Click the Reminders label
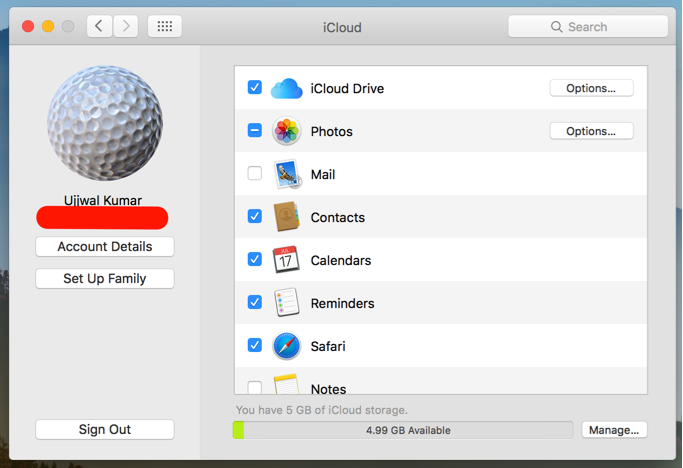Screen dimensions: 683x468 coord(342,303)
